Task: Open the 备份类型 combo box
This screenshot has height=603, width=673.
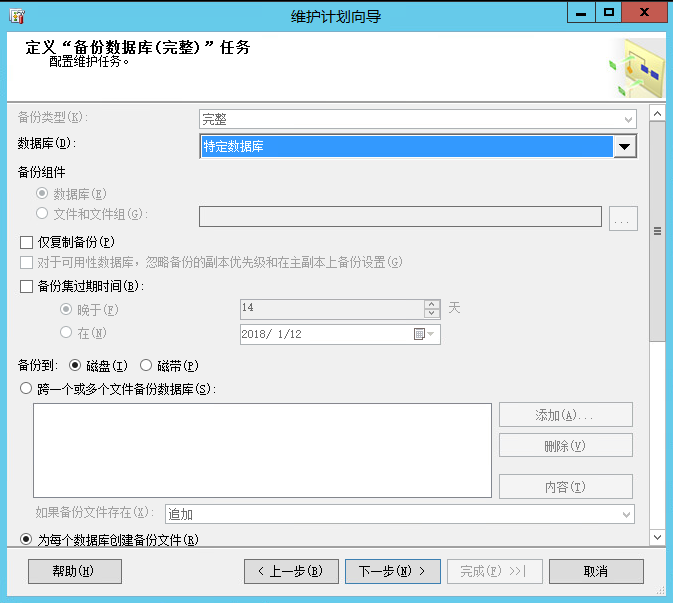Action: coord(418,119)
